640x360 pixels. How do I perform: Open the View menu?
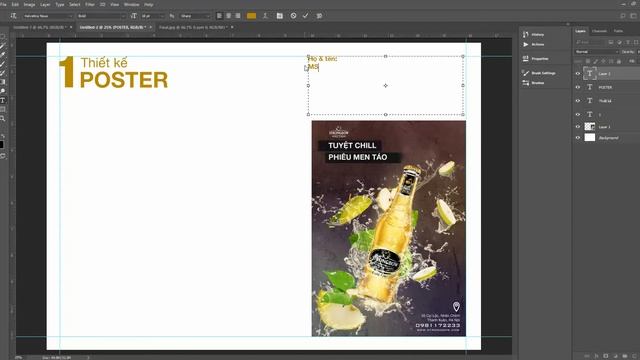115,4
